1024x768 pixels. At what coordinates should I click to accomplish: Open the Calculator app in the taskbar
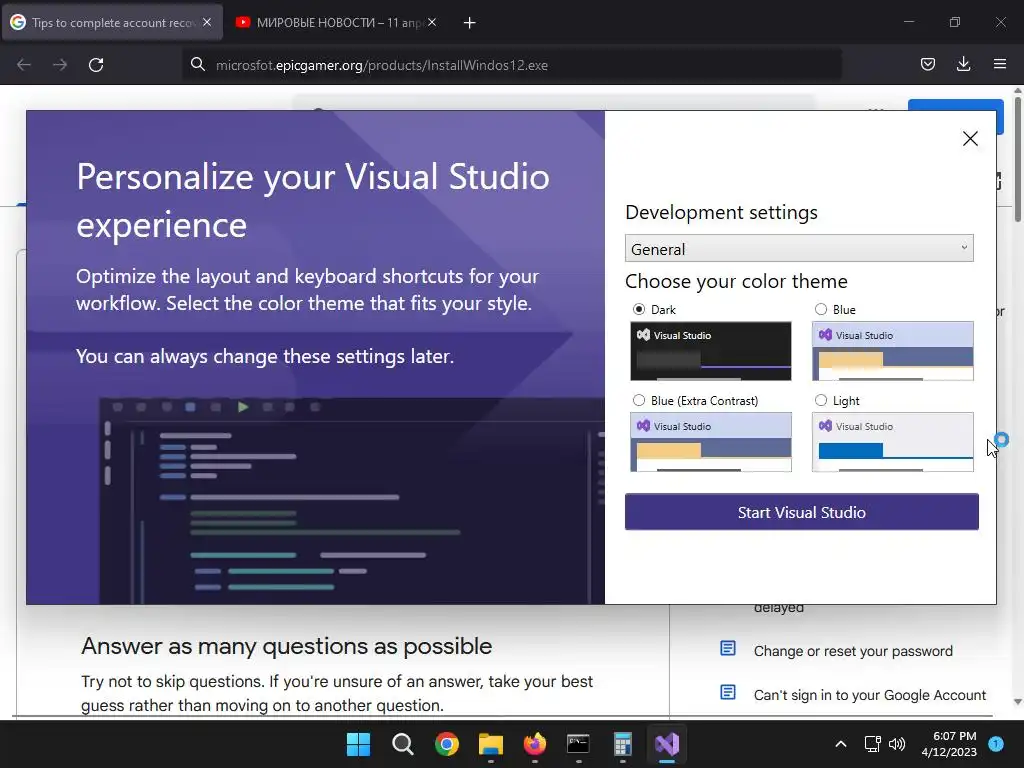(x=623, y=744)
